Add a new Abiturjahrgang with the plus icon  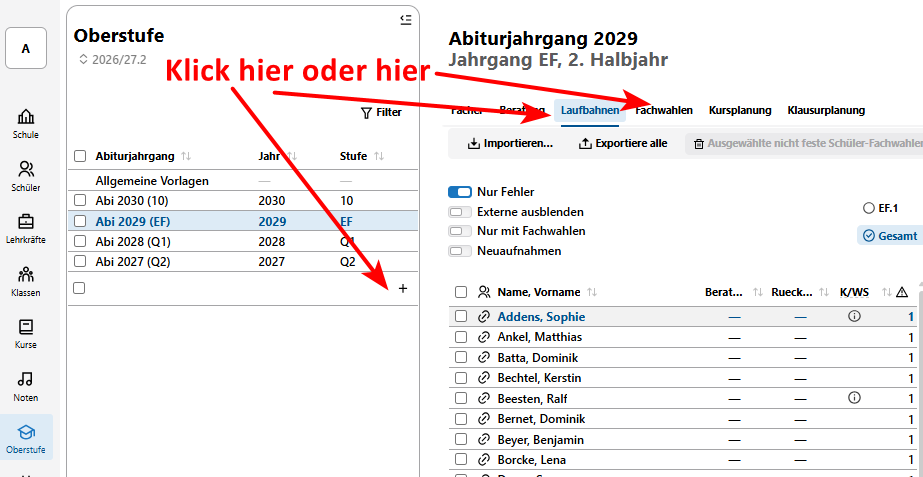[x=403, y=289]
